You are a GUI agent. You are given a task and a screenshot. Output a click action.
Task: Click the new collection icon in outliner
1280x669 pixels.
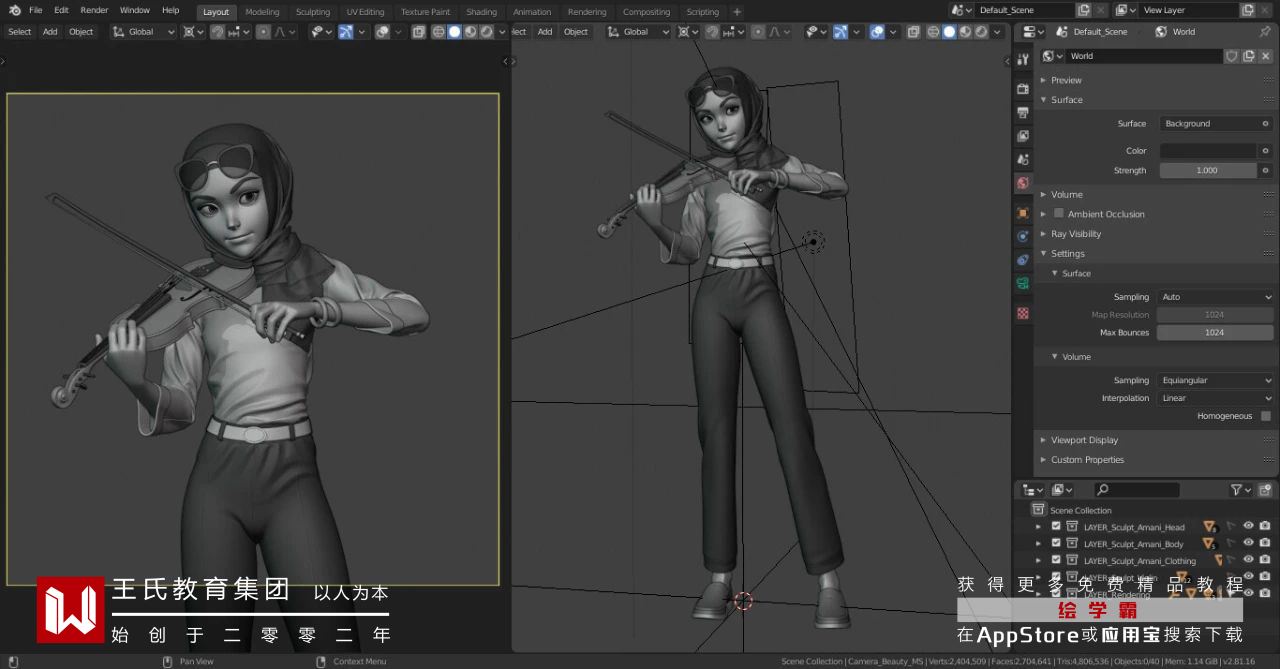click(1265, 490)
